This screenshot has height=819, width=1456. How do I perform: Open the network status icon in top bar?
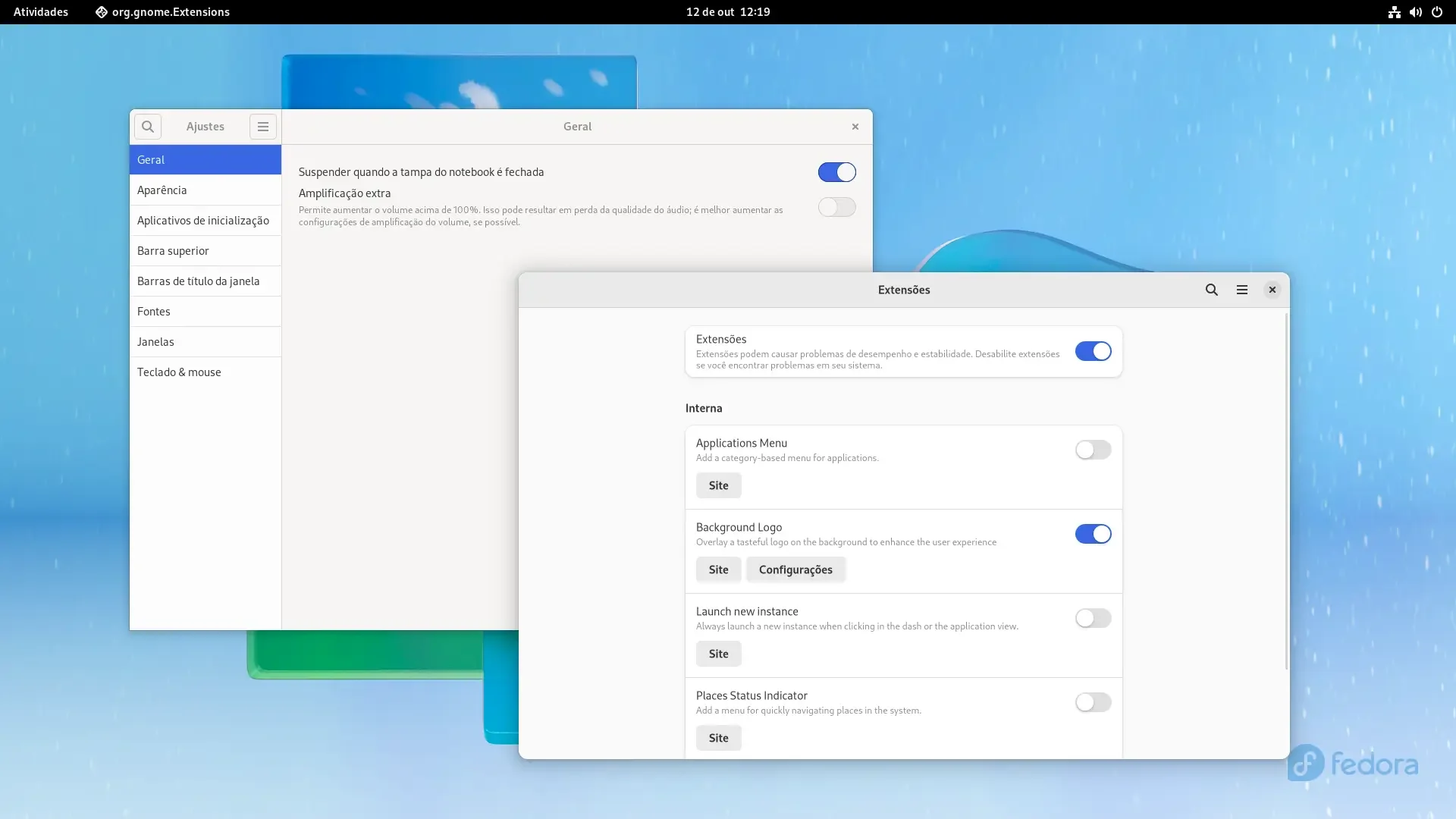[x=1395, y=12]
